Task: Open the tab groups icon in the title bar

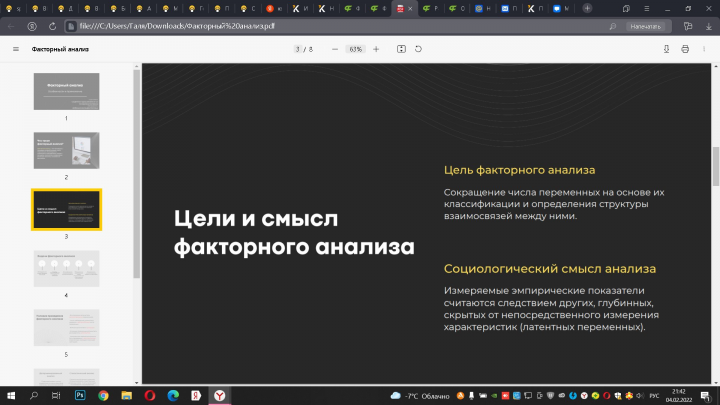Action: (626, 9)
